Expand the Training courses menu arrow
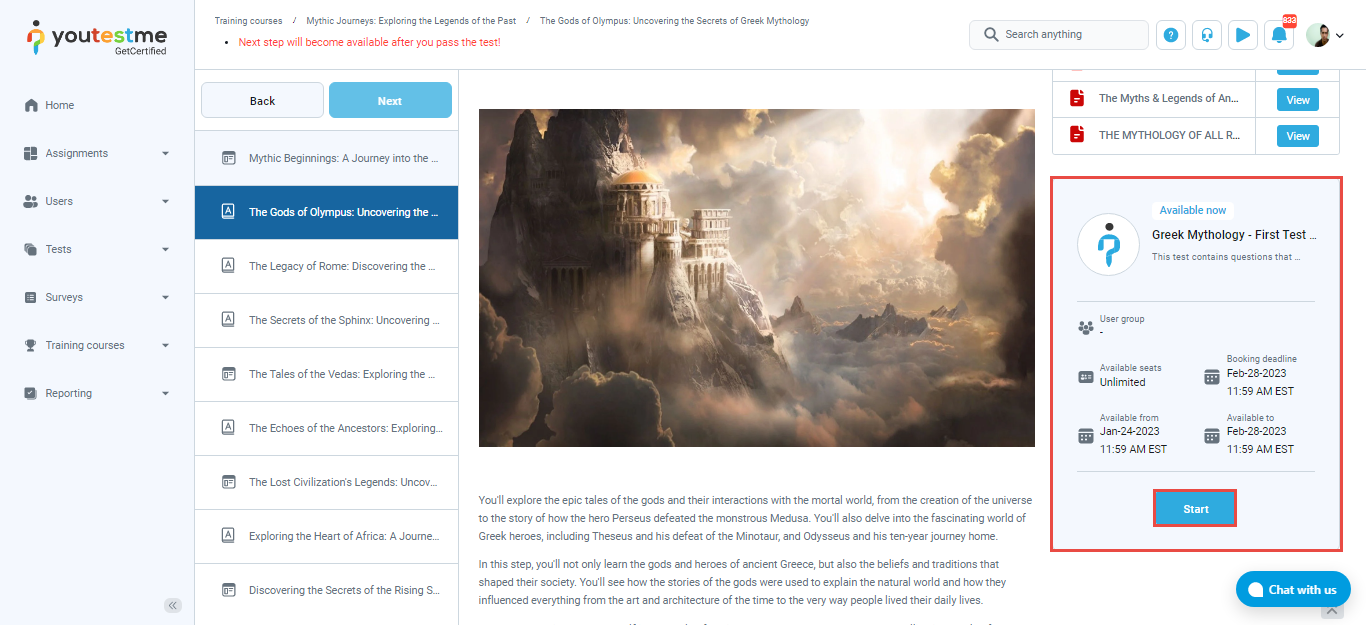The height and width of the screenshot is (625, 1366). point(165,345)
